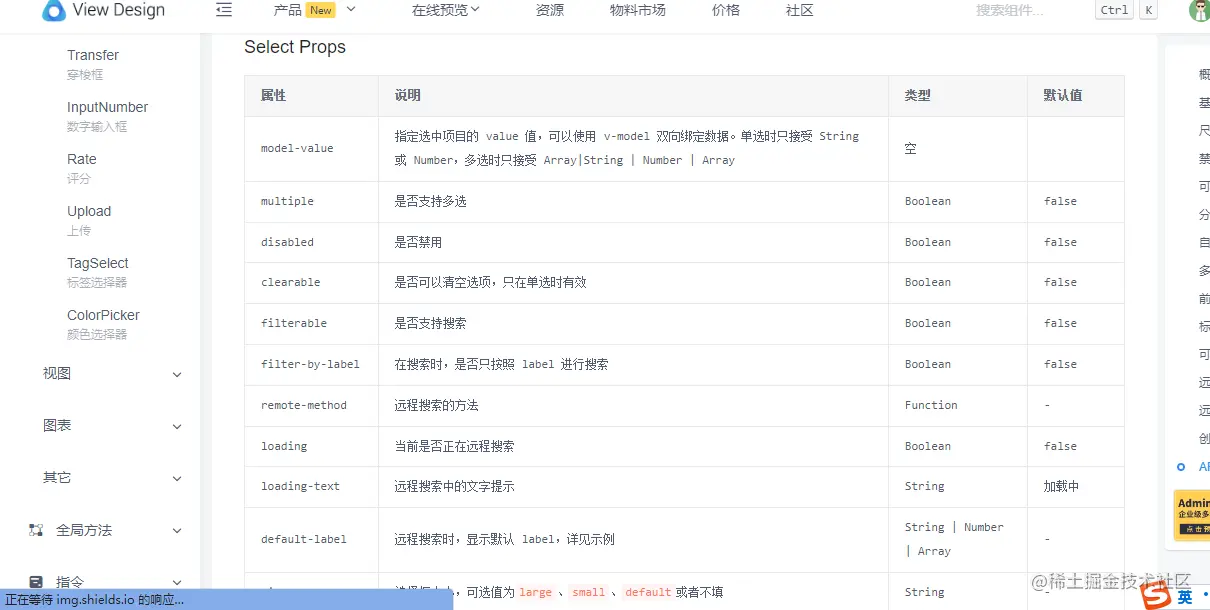The height and width of the screenshot is (610, 1210).
Task: Open the 资源 nav item
Action: [x=549, y=10]
